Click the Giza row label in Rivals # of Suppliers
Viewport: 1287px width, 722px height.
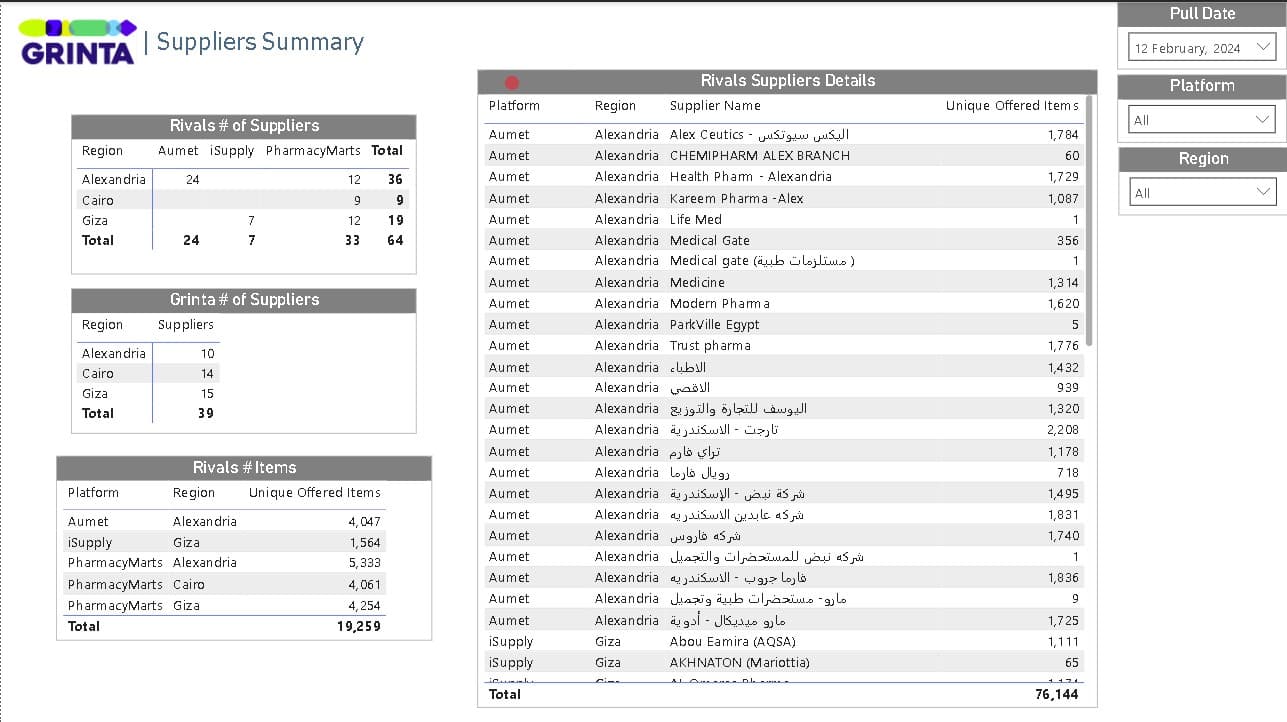[95, 220]
